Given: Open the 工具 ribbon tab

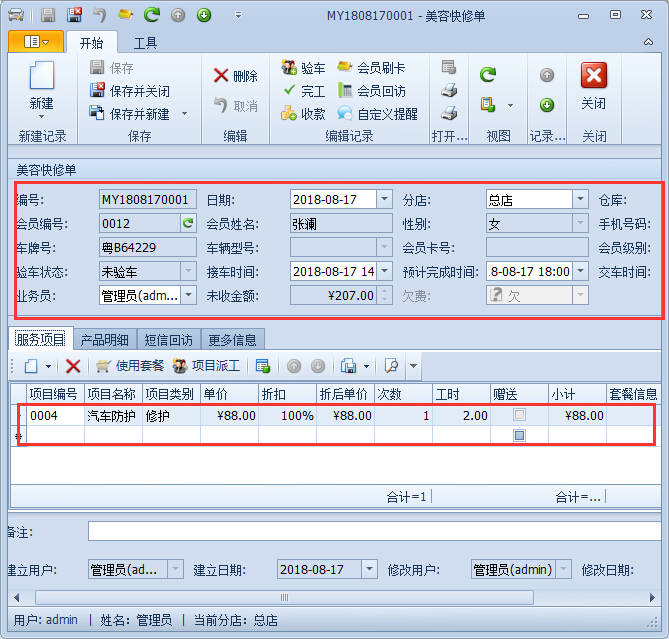Looking at the screenshot, I should coord(145,43).
